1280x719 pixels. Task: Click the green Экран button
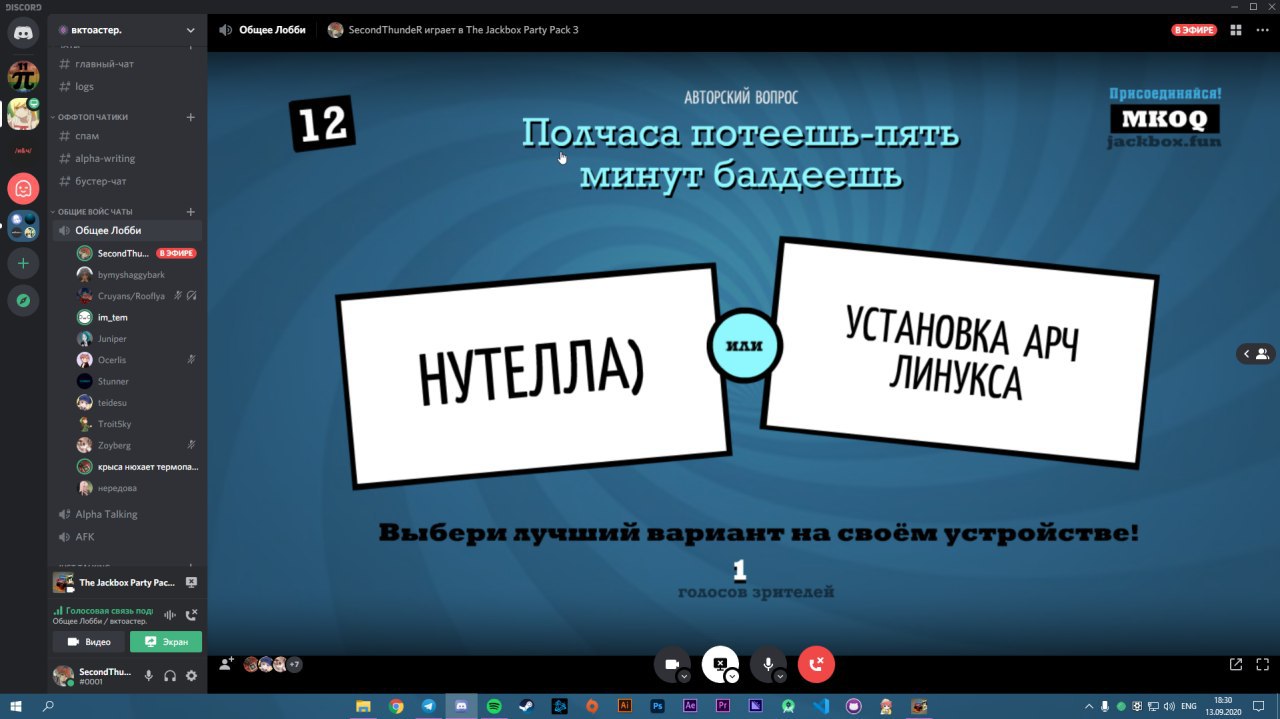166,642
